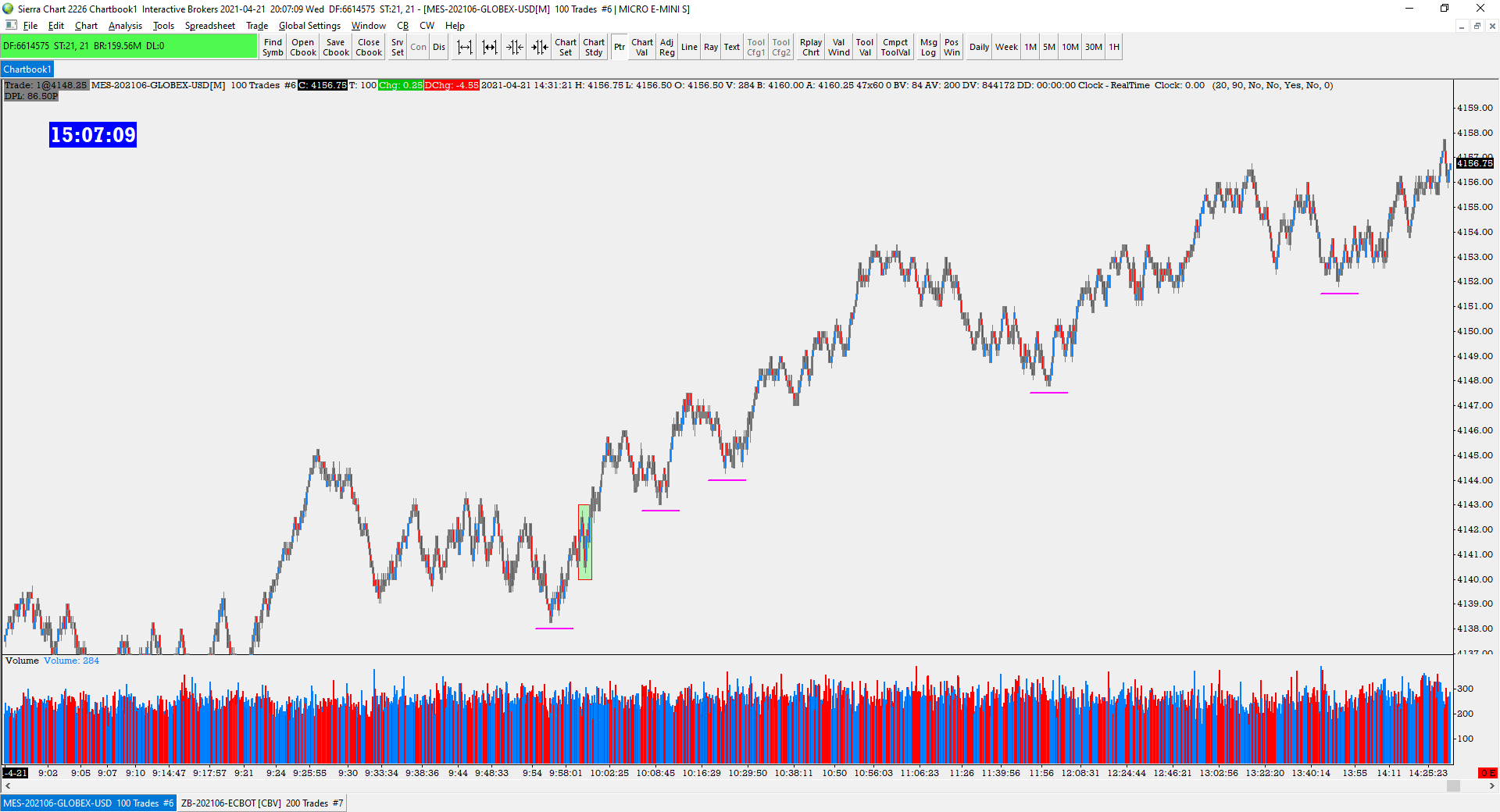Set chart period to 5M
1500x812 pixels.
pos(1049,47)
